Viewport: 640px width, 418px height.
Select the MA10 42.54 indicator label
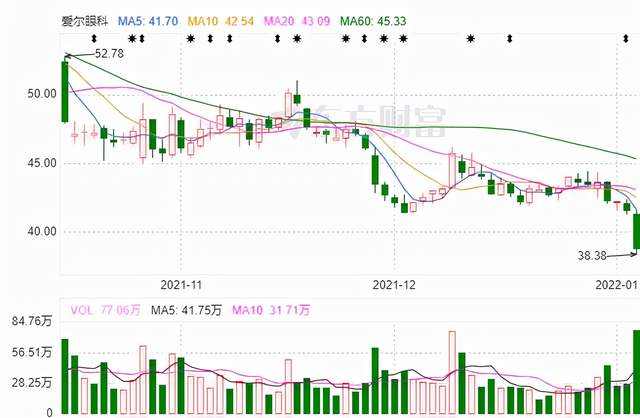(x=220, y=21)
